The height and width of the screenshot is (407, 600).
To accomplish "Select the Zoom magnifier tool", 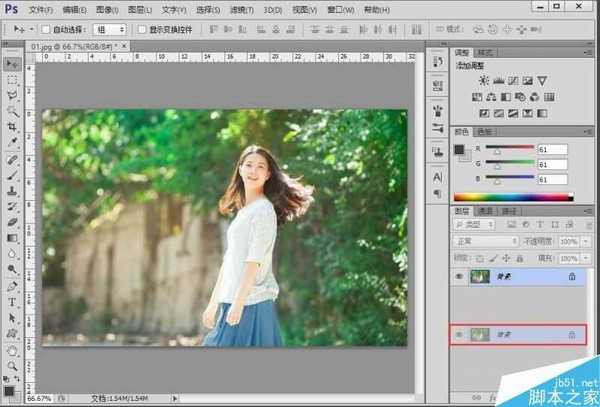I will [13, 366].
